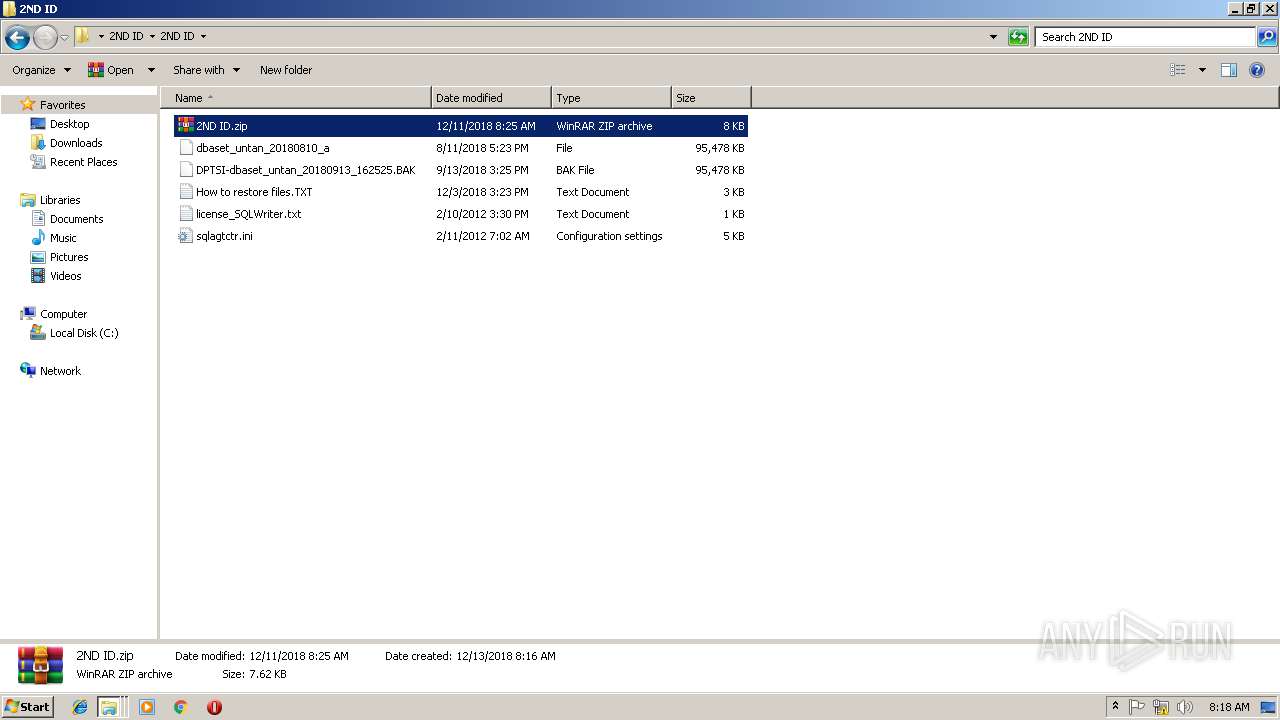1280x720 pixels.
Task: Sort by Date modified column
Action: [491, 98]
